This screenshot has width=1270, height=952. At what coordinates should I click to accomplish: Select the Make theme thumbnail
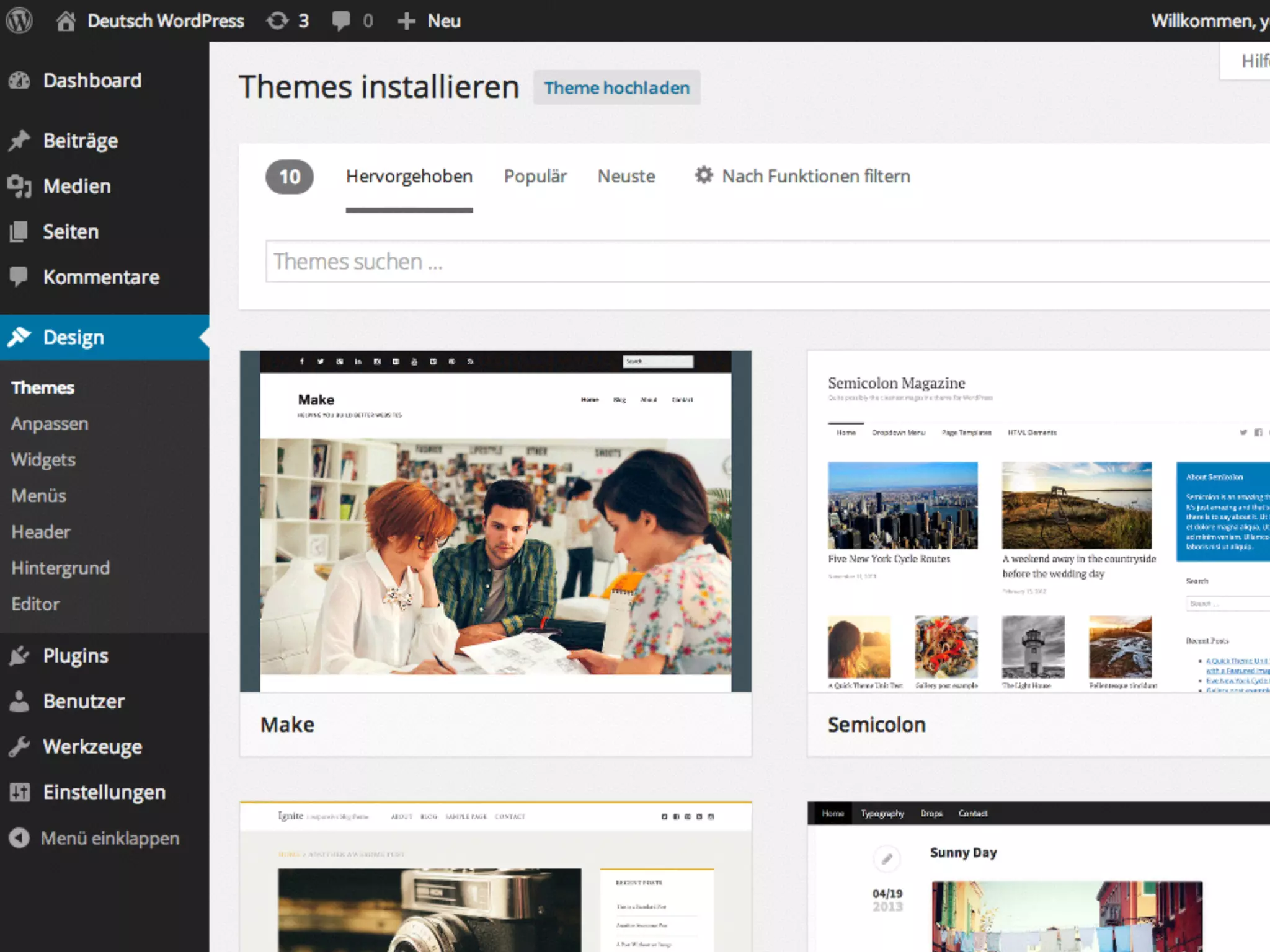[x=495, y=521]
